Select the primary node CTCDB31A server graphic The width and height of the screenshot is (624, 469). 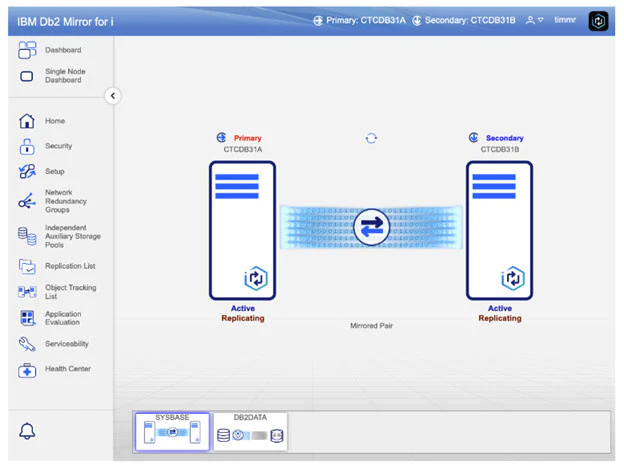242,230
